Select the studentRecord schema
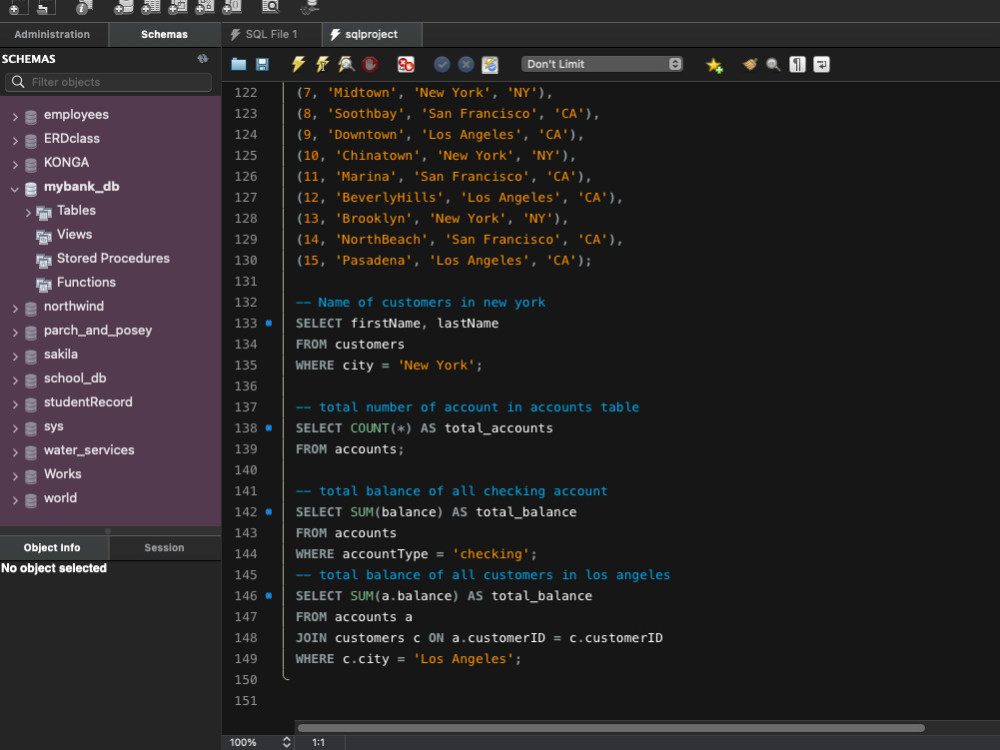 tap(88, 402)
